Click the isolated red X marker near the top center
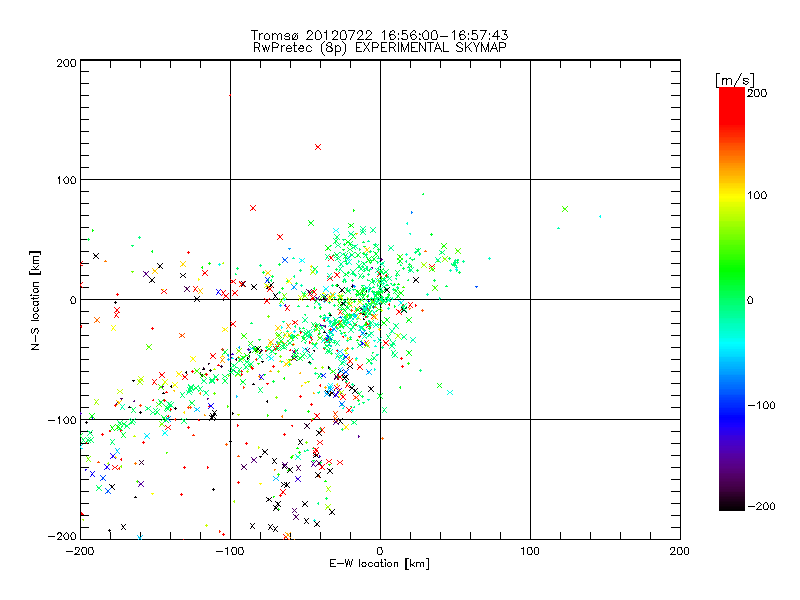 tap(318, 147)
